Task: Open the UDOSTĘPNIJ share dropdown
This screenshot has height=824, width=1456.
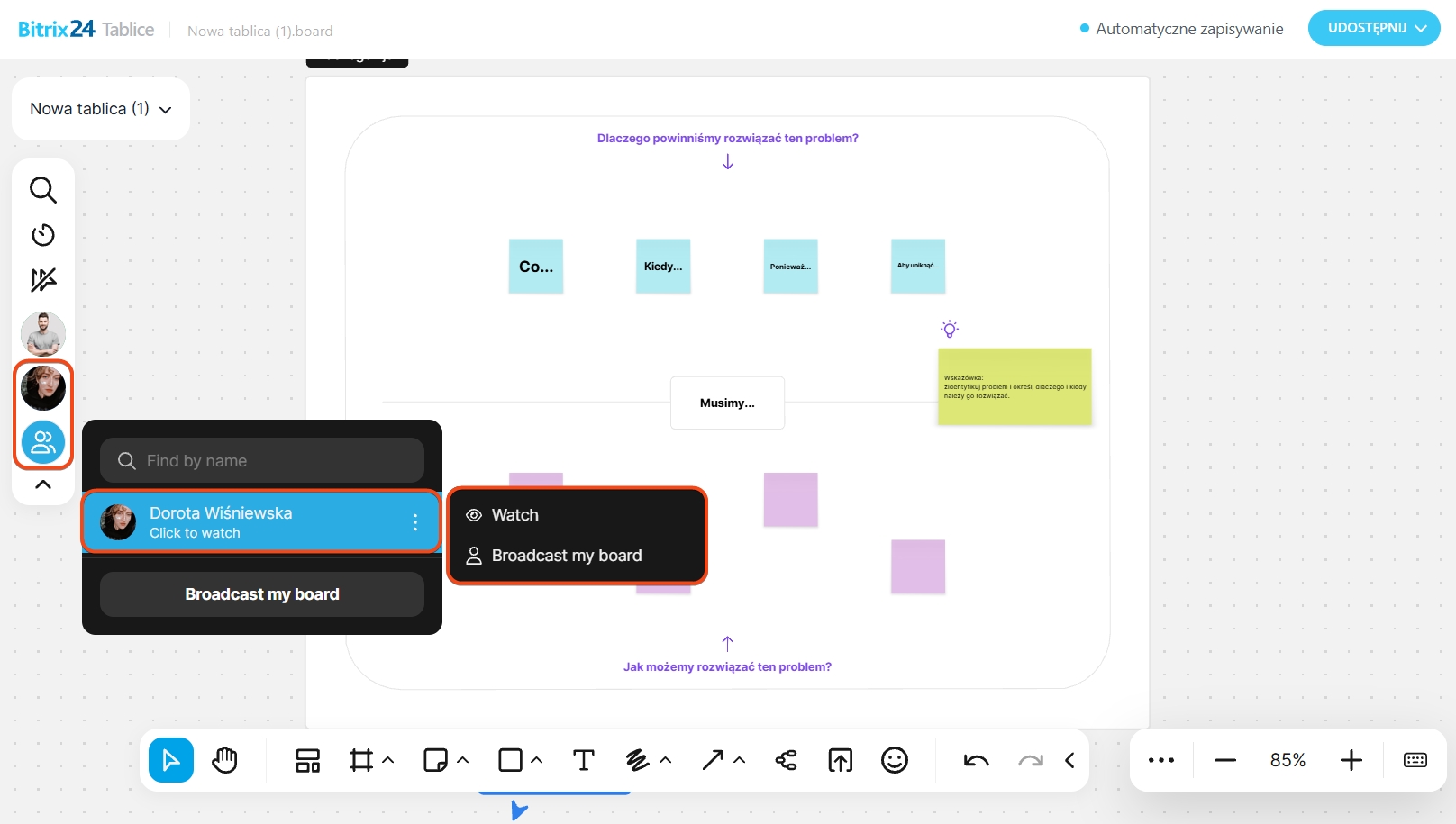Action: (x=1374, y=28)
